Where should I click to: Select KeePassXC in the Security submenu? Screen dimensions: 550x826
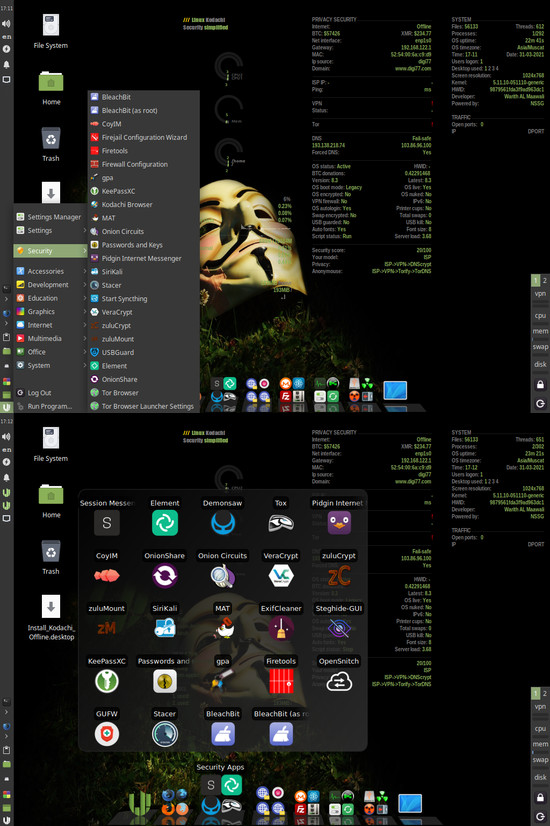[x=143, y=191]
